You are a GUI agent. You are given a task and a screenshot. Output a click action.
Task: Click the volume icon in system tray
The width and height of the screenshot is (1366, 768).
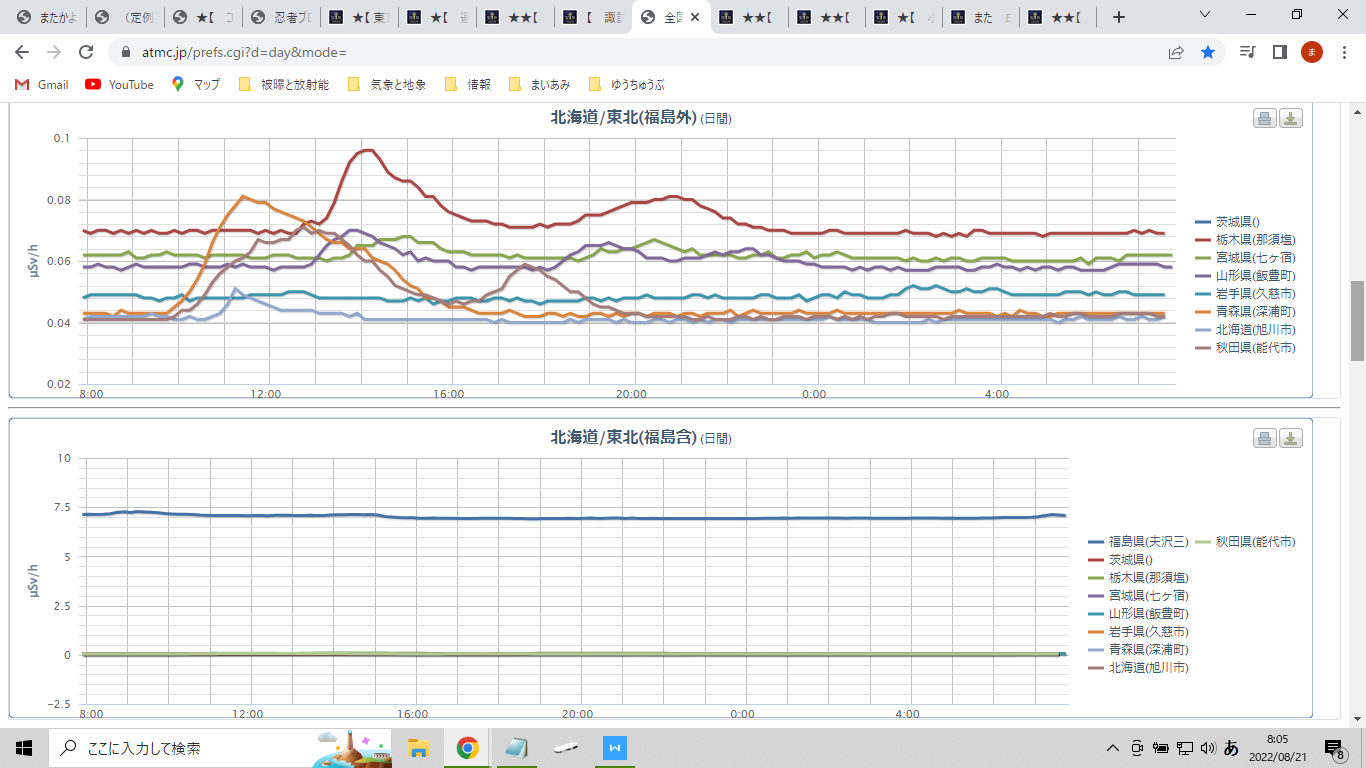click(1208, 747)
